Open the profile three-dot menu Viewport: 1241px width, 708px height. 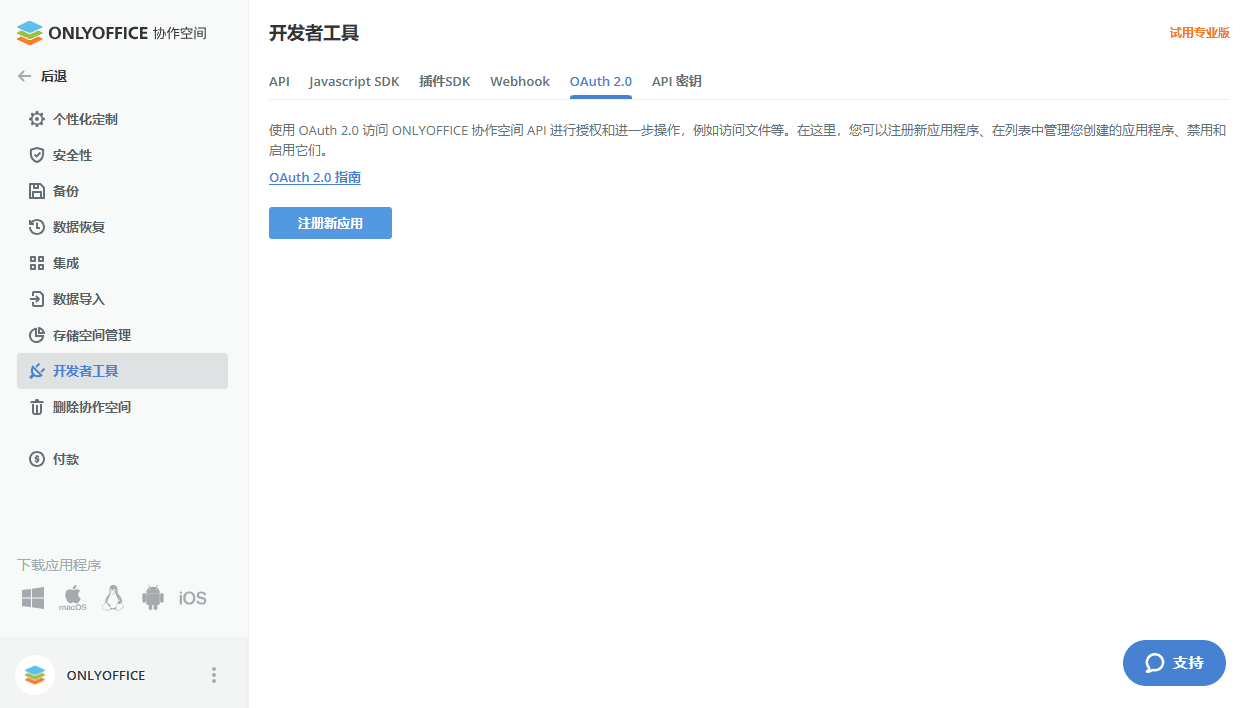[213, 675]
